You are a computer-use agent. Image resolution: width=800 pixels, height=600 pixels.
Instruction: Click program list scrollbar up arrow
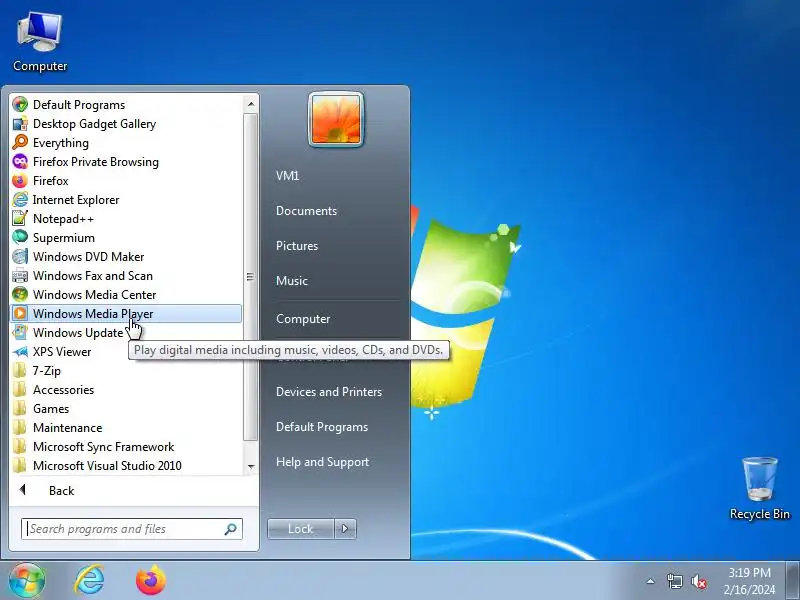(251, 104)
